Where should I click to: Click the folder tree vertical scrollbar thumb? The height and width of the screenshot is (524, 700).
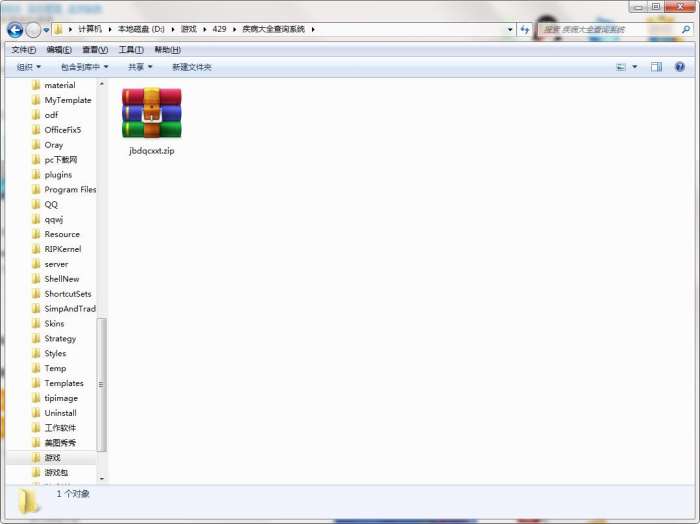pos(101,384)
